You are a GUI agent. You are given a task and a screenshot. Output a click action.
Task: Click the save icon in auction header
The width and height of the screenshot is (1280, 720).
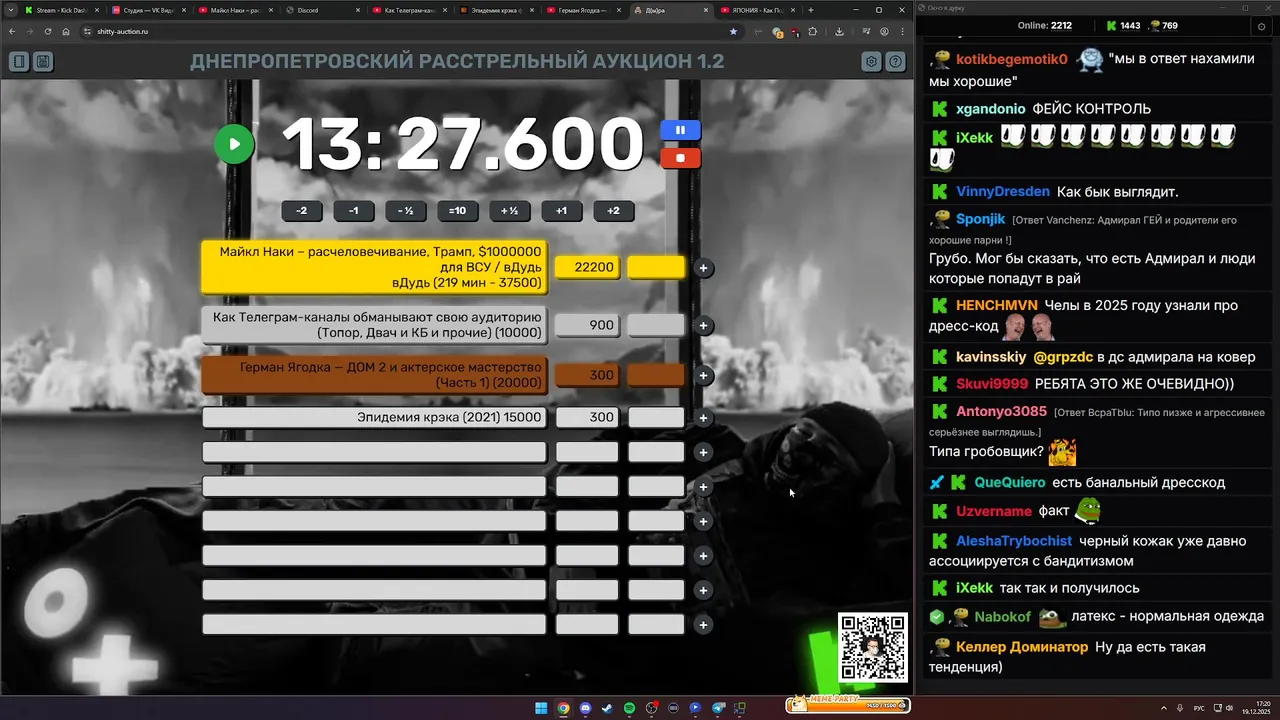tap(43, 62)
